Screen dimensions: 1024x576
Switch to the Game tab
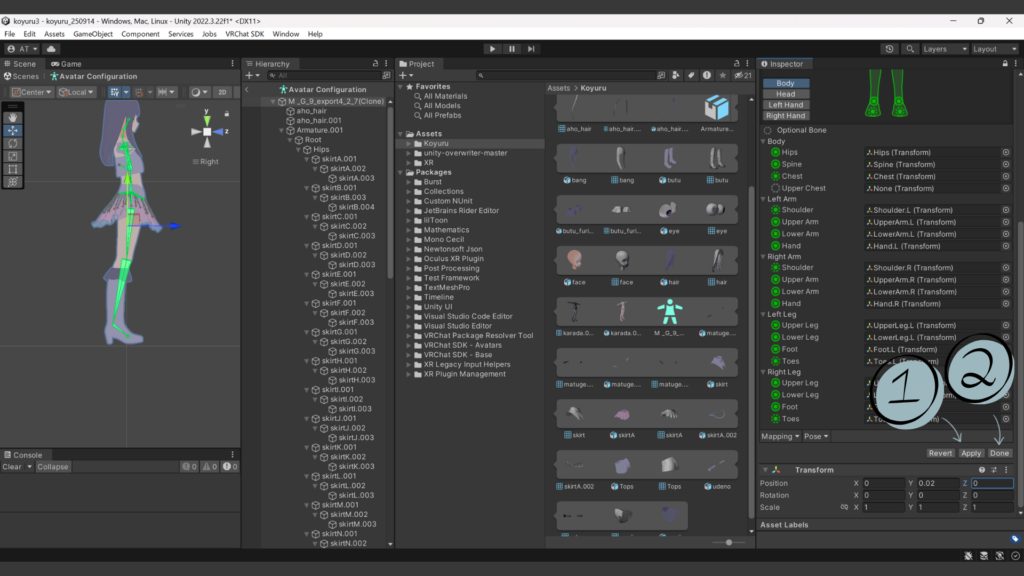68,64
